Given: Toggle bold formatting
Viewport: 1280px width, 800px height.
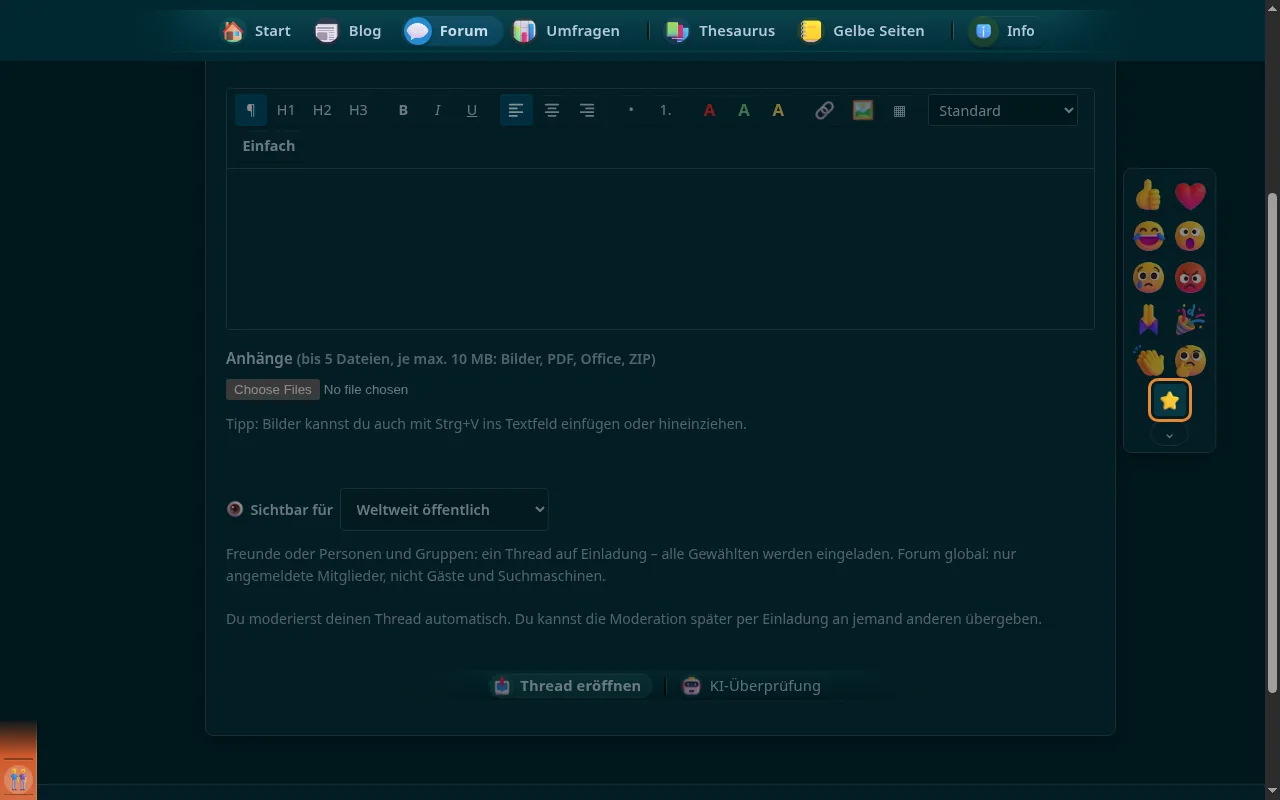Looking at the screenshot, I should click(403, 110).
